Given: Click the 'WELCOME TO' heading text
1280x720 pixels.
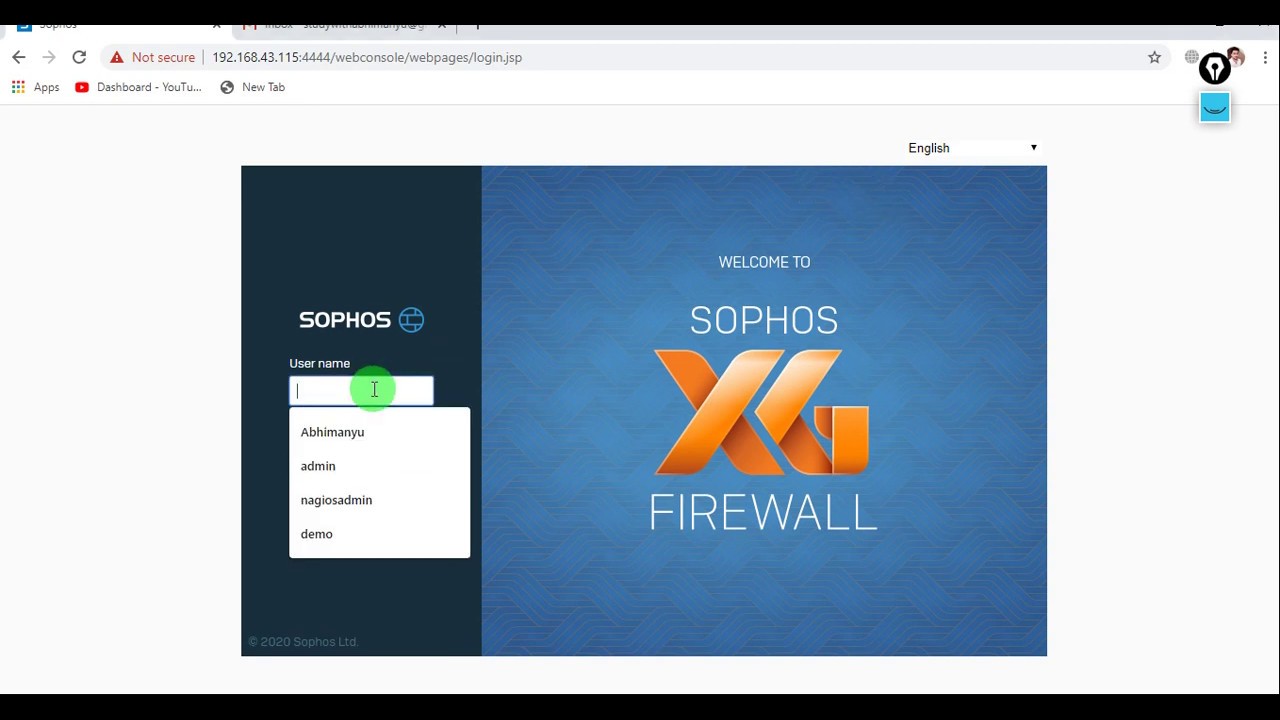Looking at the screenshot, I should [764, 262].
